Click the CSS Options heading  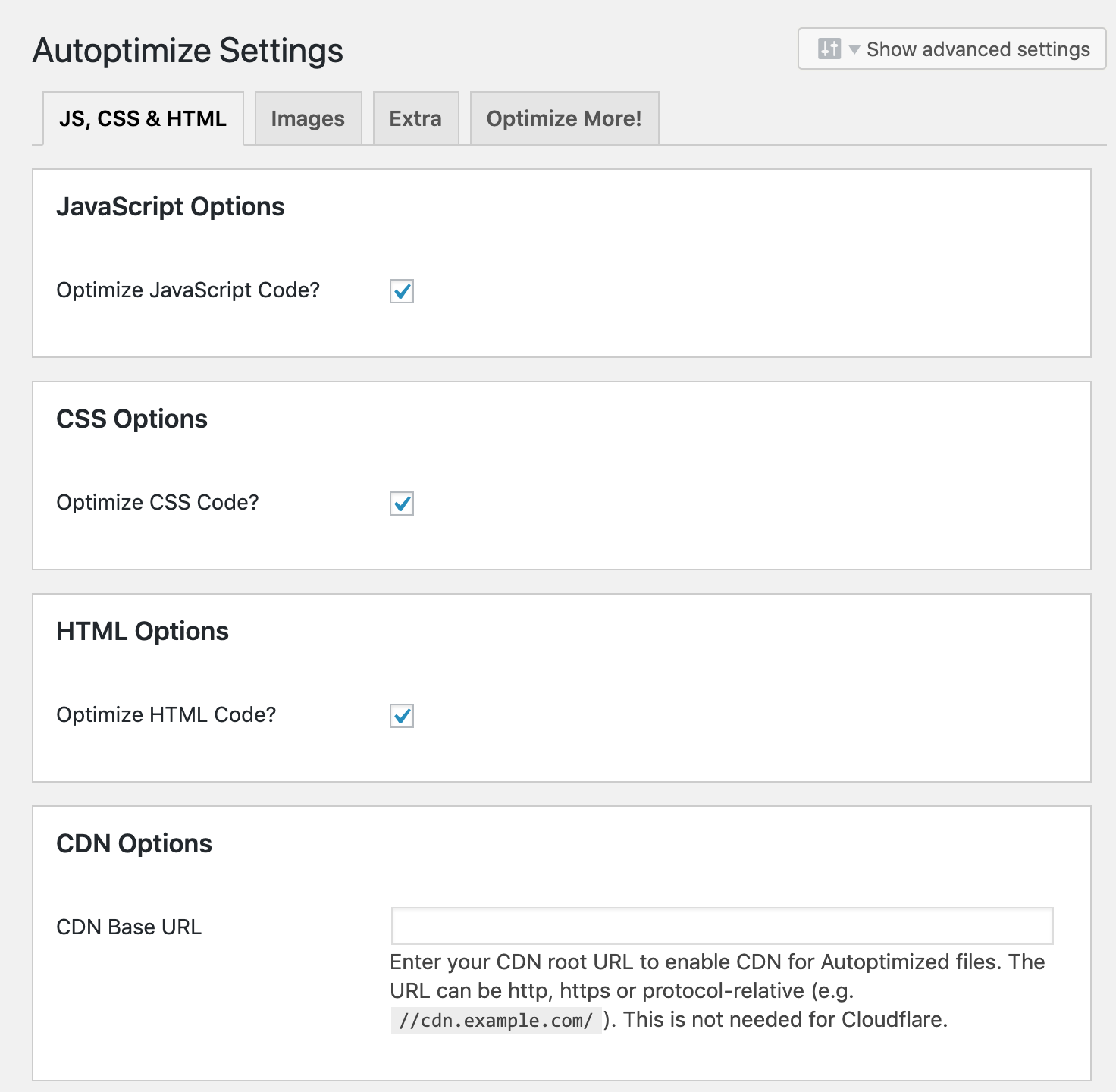click(x=133, y=419)
